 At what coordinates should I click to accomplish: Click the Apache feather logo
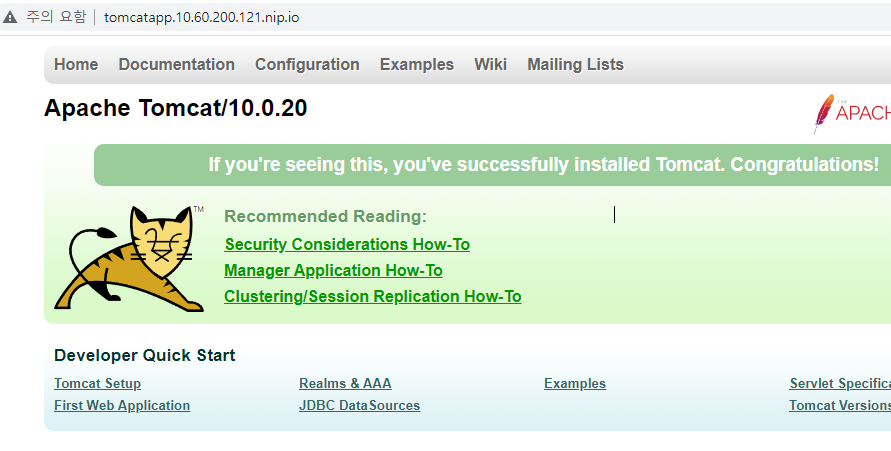(x=852, y=114)
